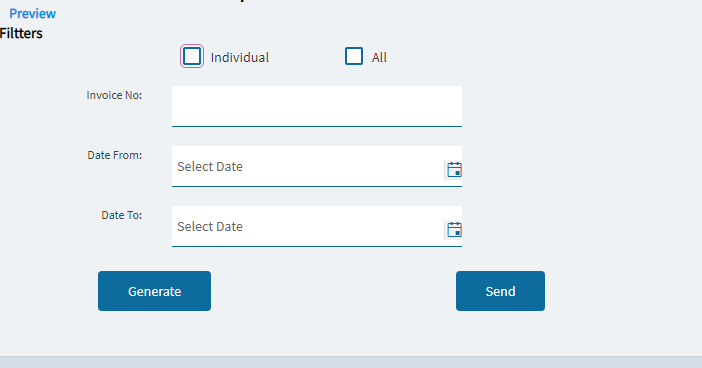Tick the Individual checkbox

tap(192, 56)
